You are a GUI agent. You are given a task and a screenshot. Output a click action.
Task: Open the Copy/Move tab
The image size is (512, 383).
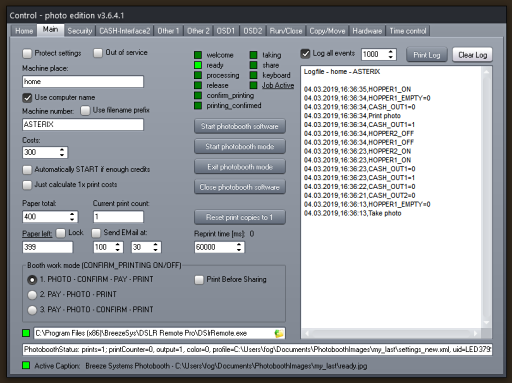(327, 31)
